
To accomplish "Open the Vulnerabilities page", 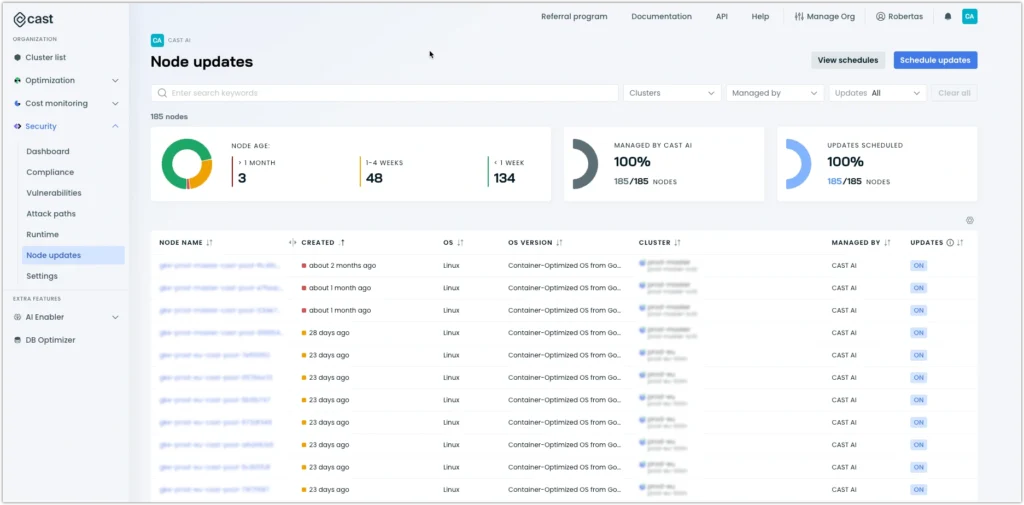I will [x=54, y=193].
